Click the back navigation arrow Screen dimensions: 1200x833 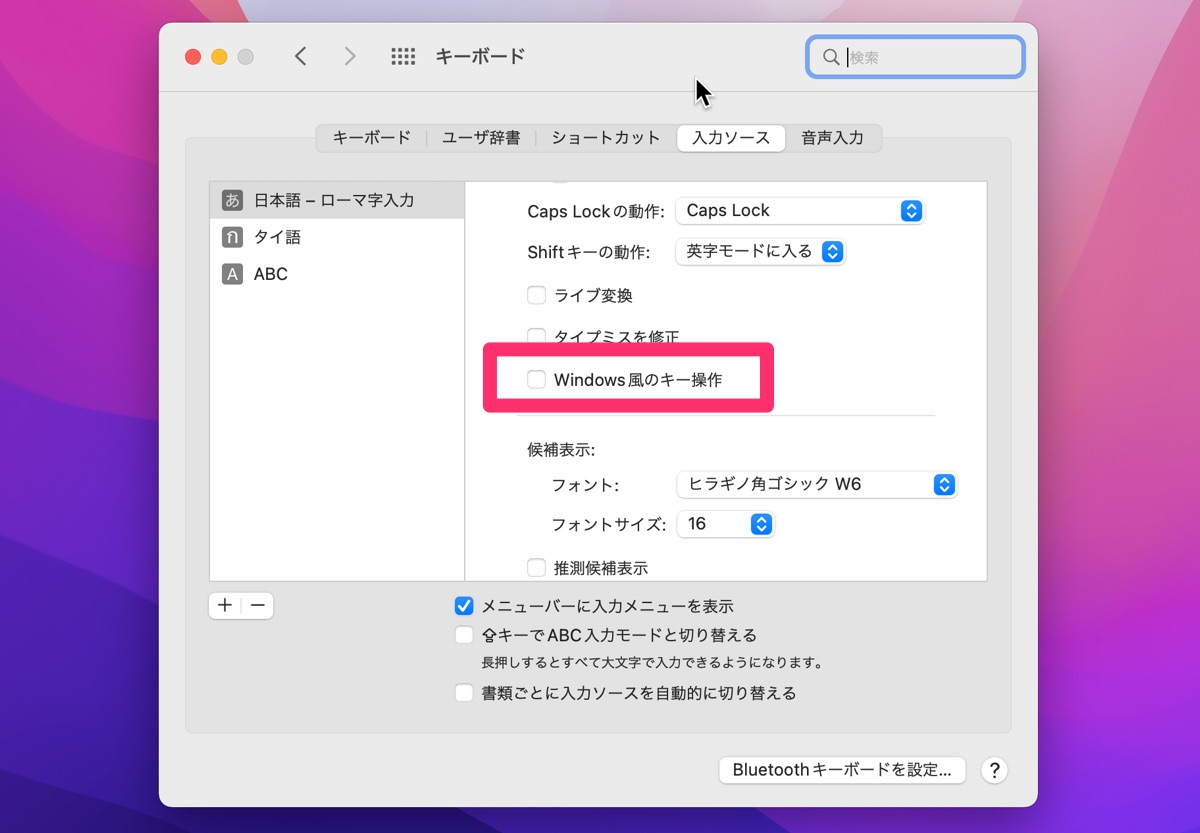[300, 57]
